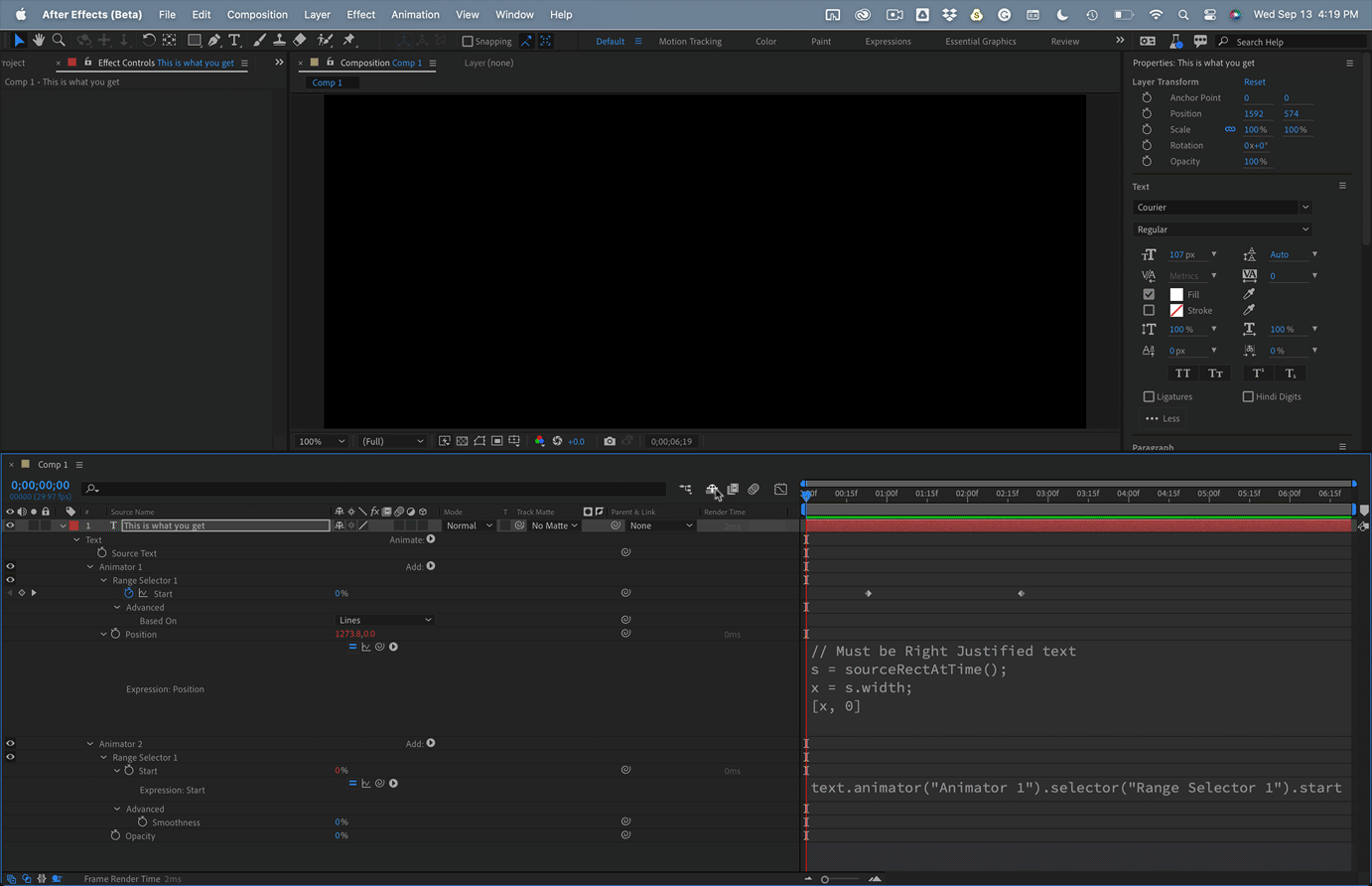Select the Horizontal Type tool
The image size is (1372, 886).
(x=234, y=41)
